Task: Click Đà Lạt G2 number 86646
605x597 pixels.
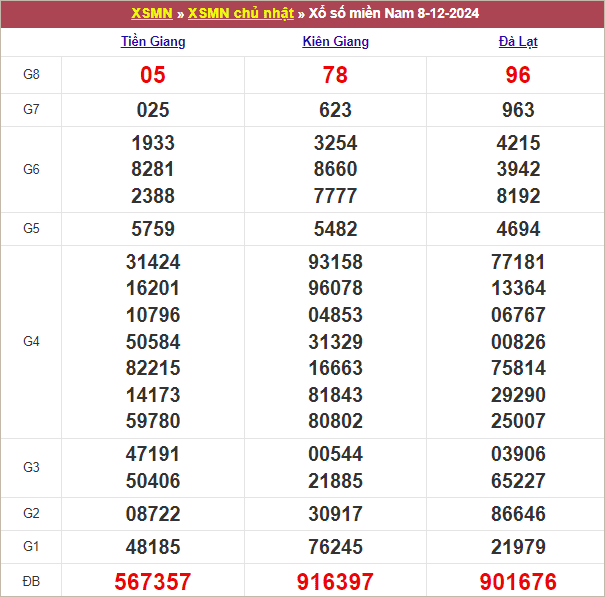Action: [518, 514]
